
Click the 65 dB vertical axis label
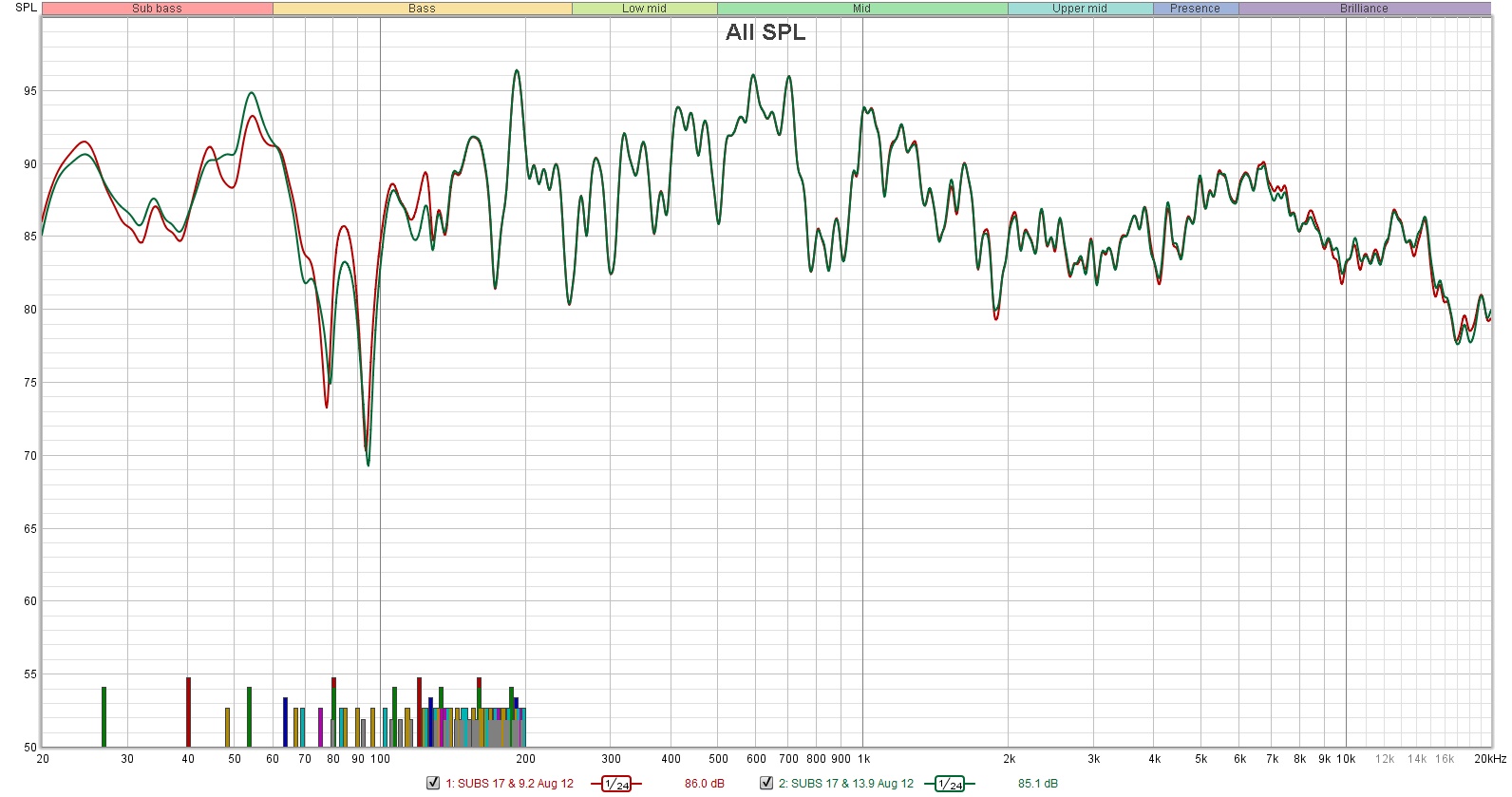click(30, 529)
